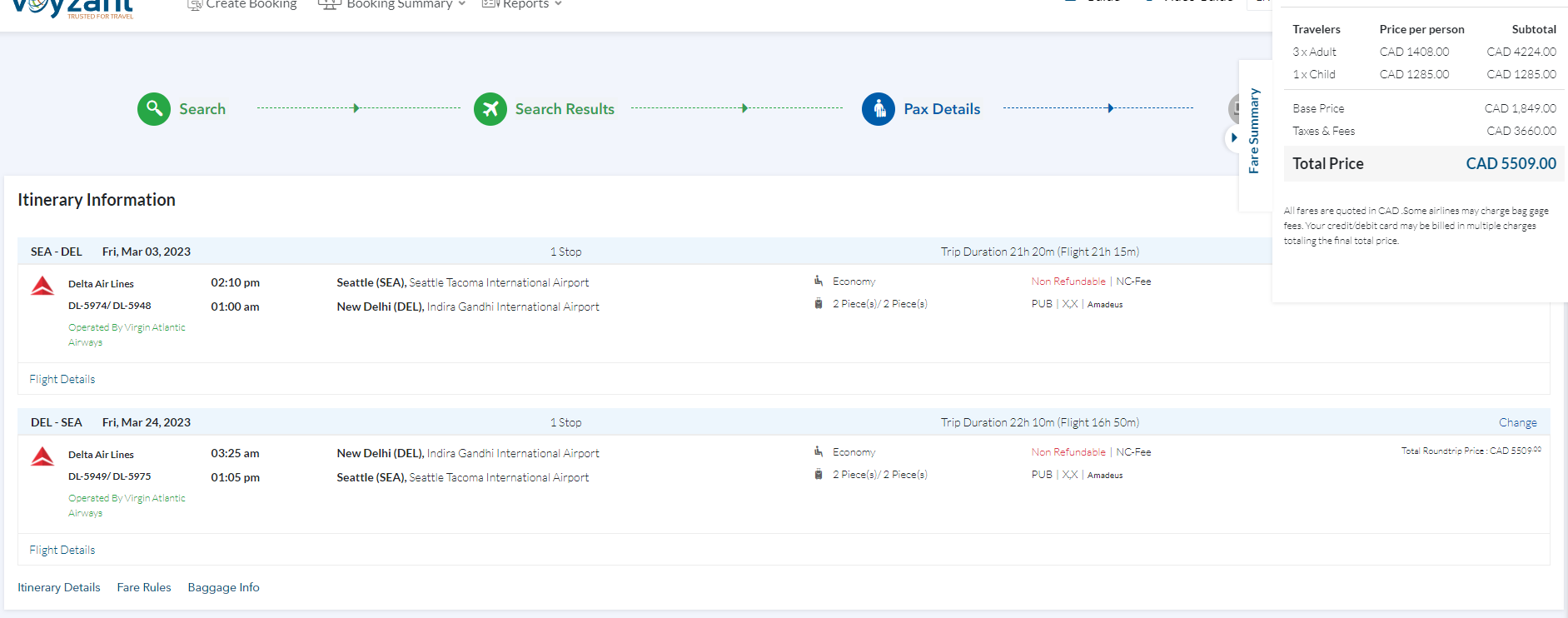
Task: Click the Voyzant logo
Action: coord(72,8)
